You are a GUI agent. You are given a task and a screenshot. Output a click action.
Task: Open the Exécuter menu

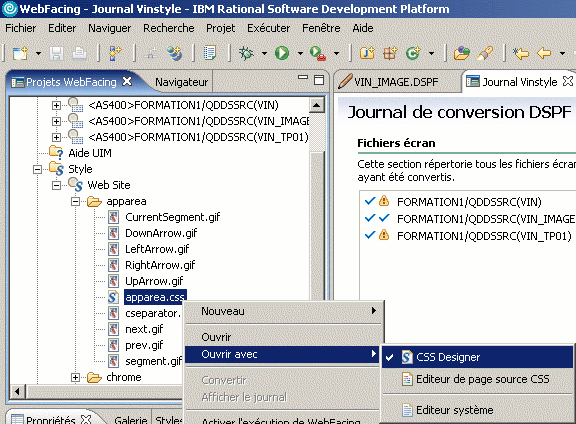pos(269,28)
